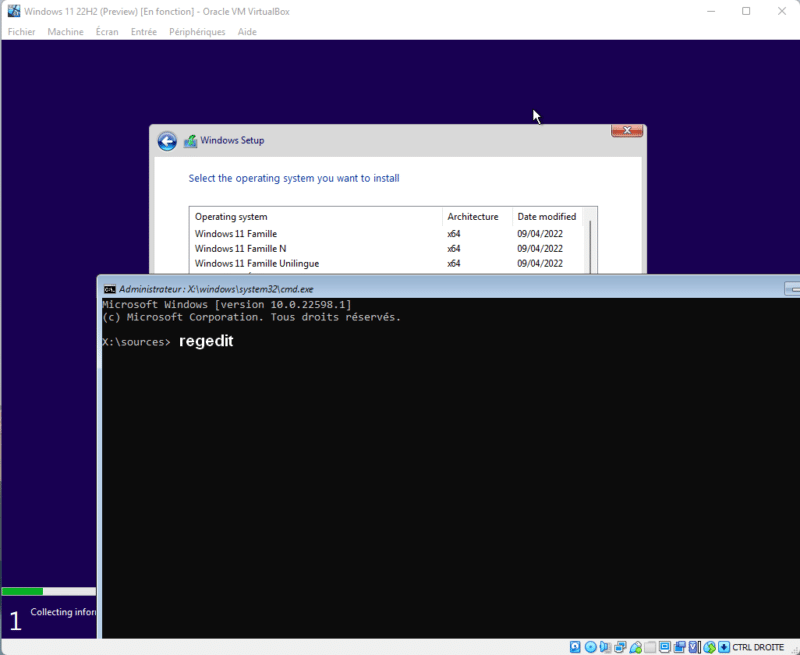Click the optical disc status icon

tap(590, 647)
